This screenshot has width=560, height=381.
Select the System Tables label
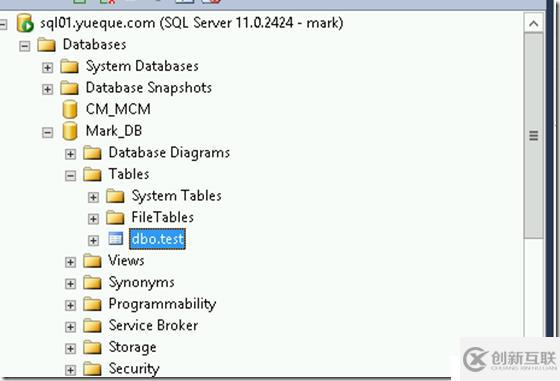tap(176, 196)
